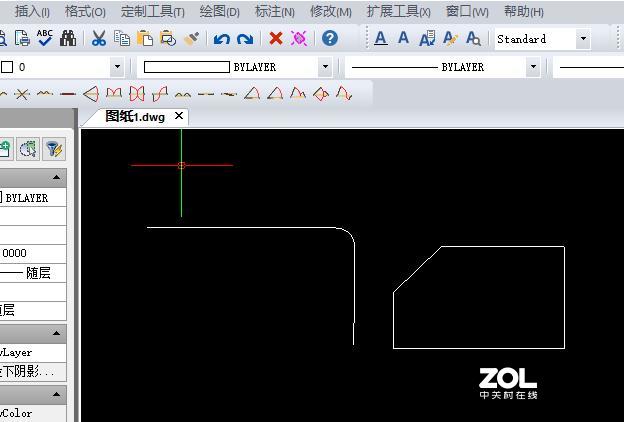Collapse the first properties section
Image resolution: width=624 pixels, height=422 pixels.
point(57,178)
